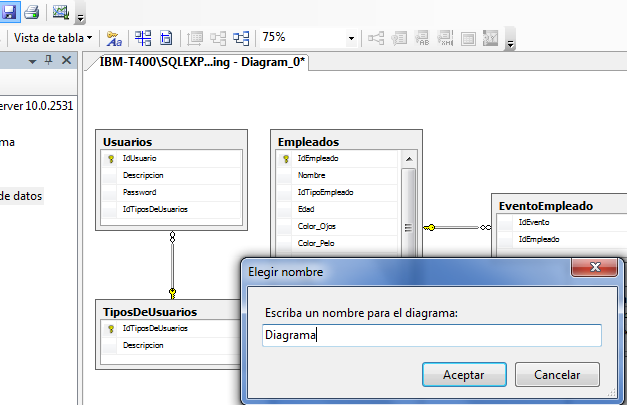Image resolution: width=627 pixels, height=405 pixels.
Task: Click the manage indexes and keys icon
Action: pyautogui.click(x=399, y=38)
